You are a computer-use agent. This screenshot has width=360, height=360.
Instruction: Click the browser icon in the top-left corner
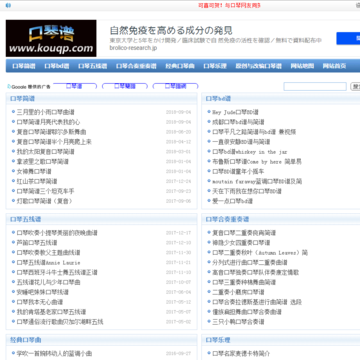point(8,5)
